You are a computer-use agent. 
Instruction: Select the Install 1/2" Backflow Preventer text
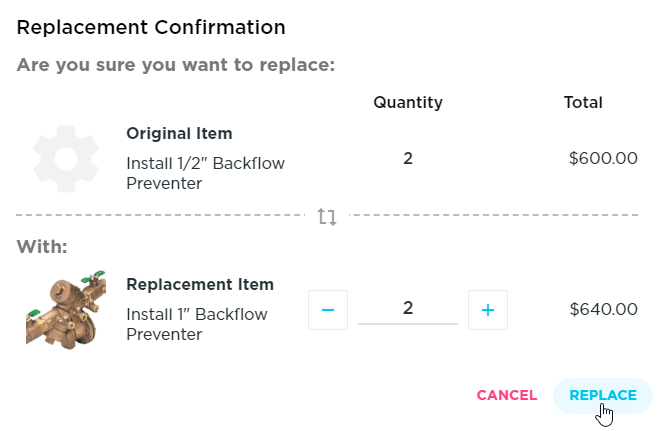pyautogui.click(x=193, y=173)
